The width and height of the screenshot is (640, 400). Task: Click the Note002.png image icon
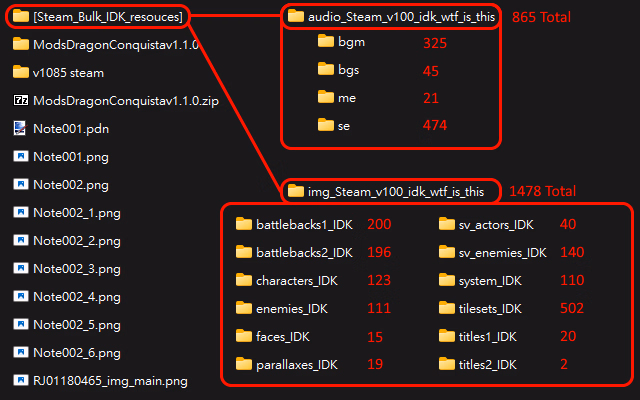(x=21, y=184)
